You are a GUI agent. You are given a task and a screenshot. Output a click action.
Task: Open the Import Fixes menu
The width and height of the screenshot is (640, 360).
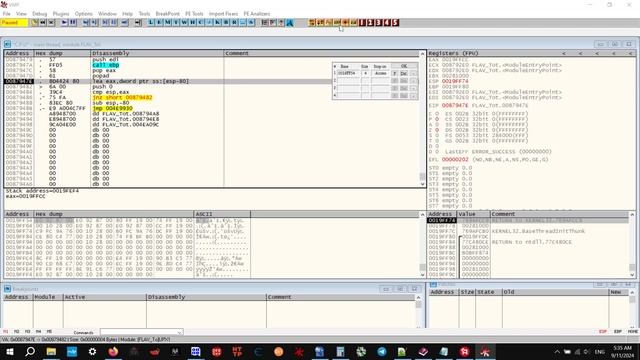coord(223,13)
